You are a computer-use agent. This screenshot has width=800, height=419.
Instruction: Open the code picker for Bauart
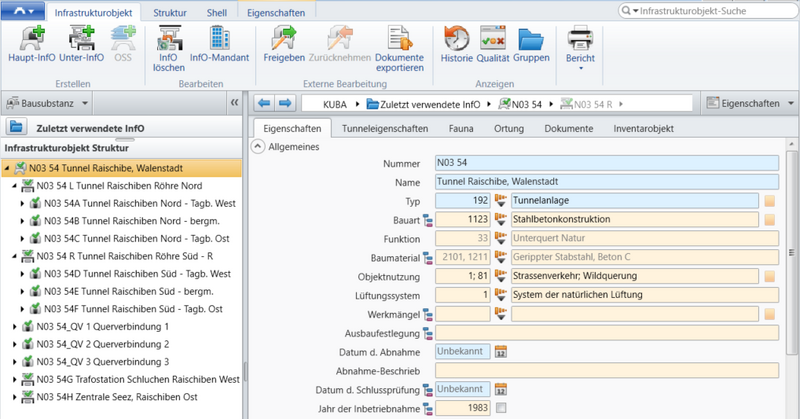501,219
